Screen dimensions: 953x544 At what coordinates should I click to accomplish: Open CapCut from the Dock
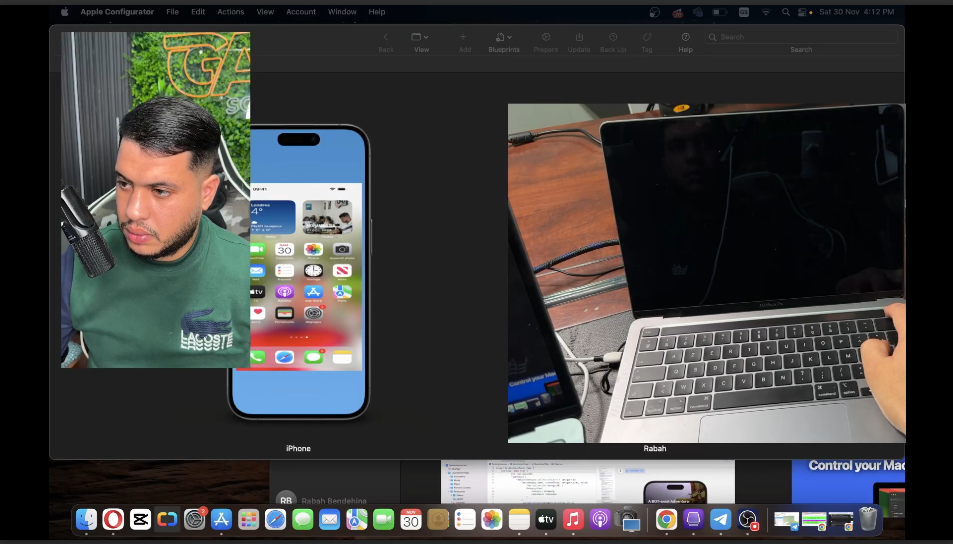[140, 519]
